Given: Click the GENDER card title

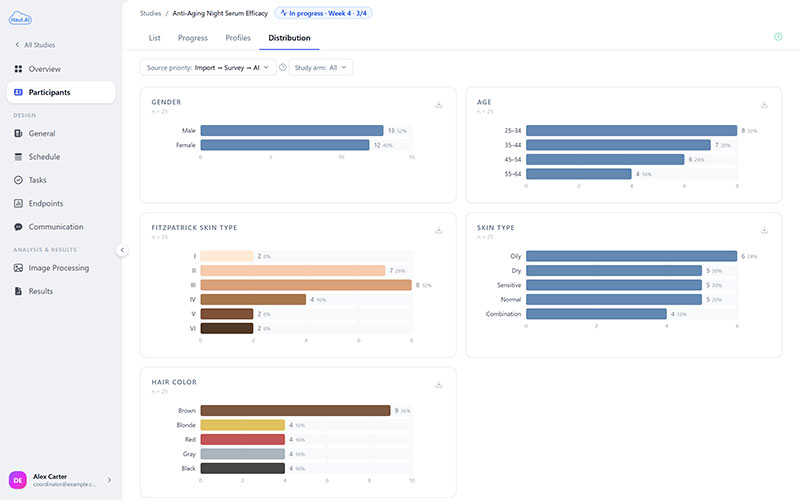Looking at the screenshot, I should point(166,102).
